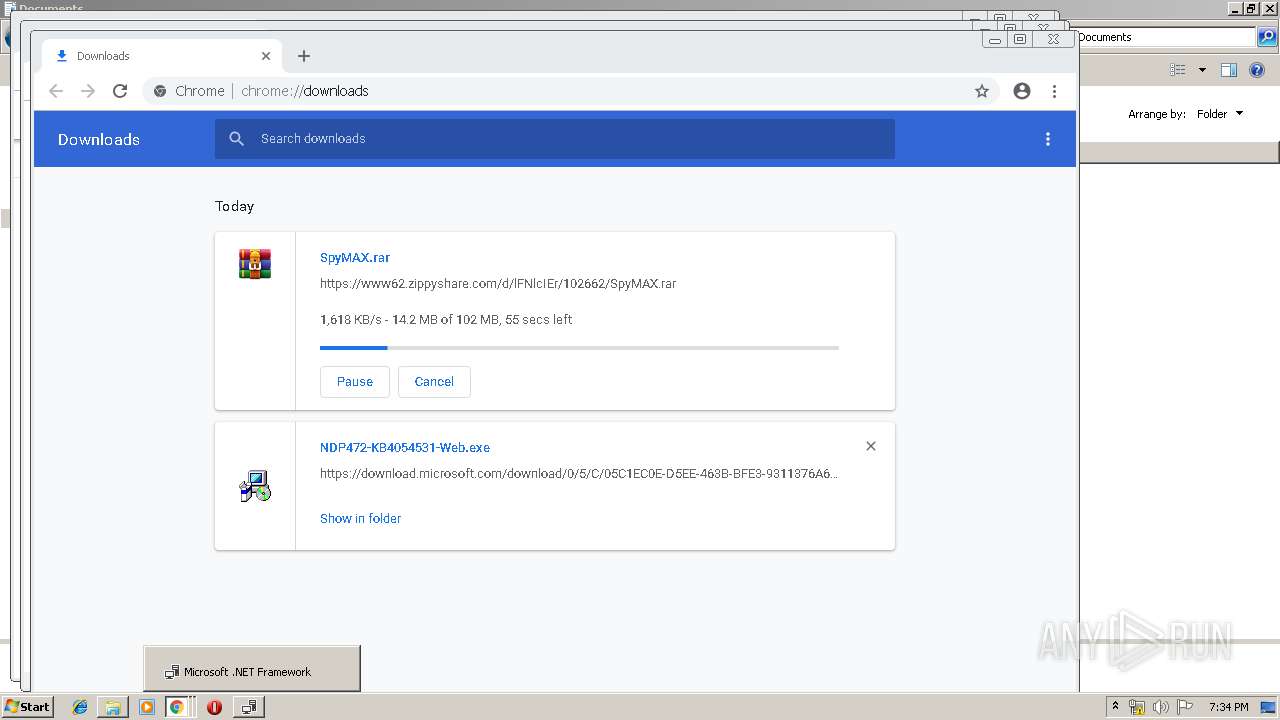Show hidden system tray icons
This screenshot has height=720, width=1280.
[x=1115, y=707]
